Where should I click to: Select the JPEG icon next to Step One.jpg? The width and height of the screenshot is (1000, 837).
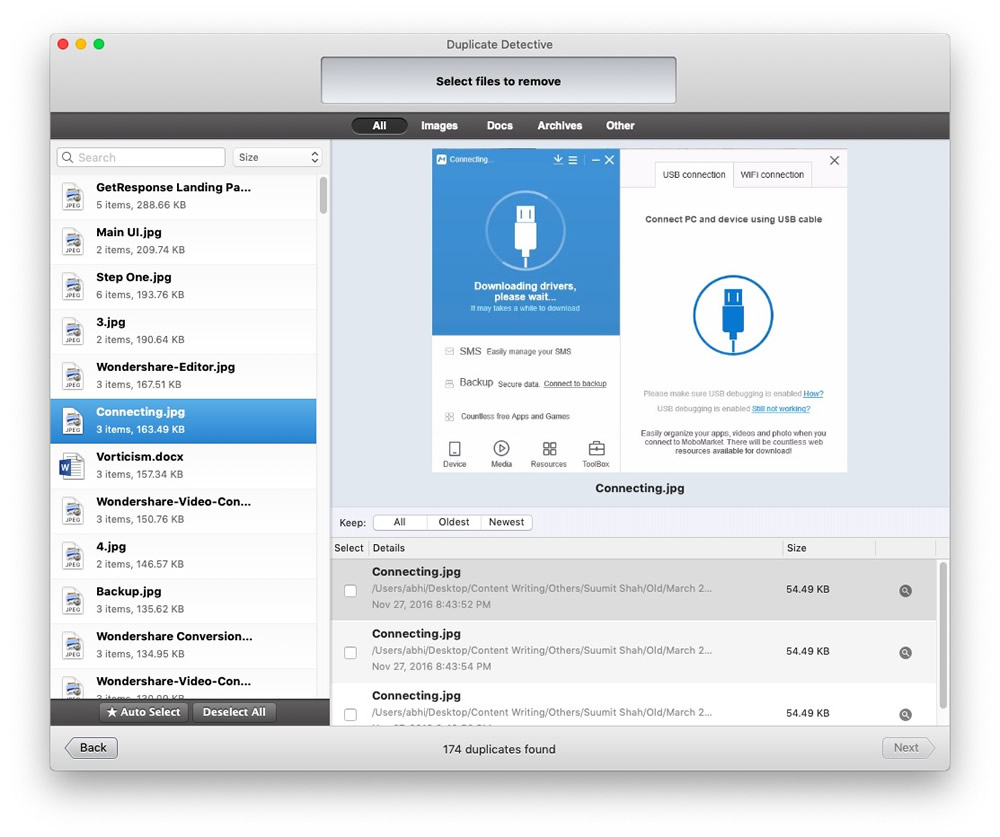[73, 286]
